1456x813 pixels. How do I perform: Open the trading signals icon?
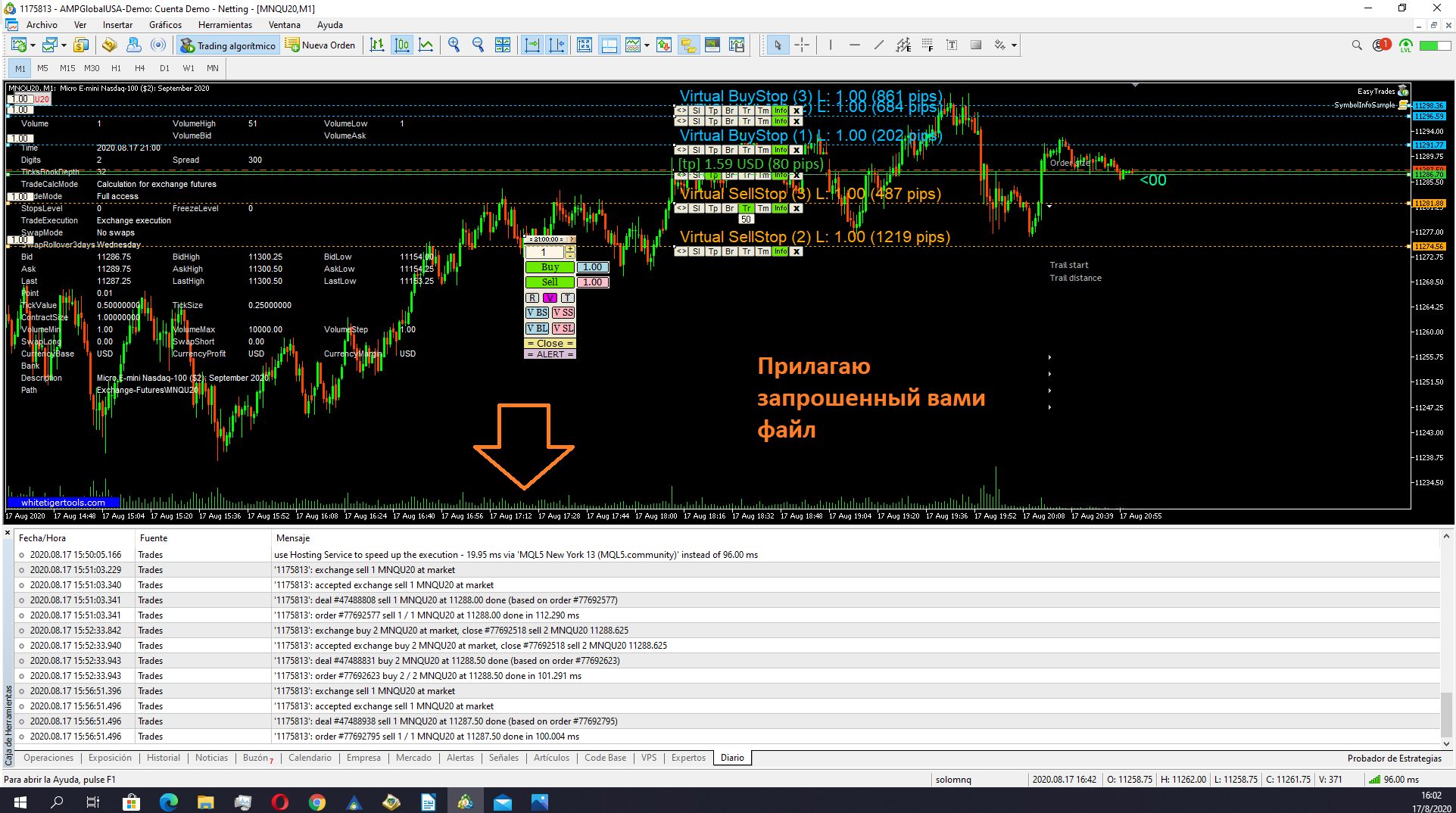(x=158, y=45)
